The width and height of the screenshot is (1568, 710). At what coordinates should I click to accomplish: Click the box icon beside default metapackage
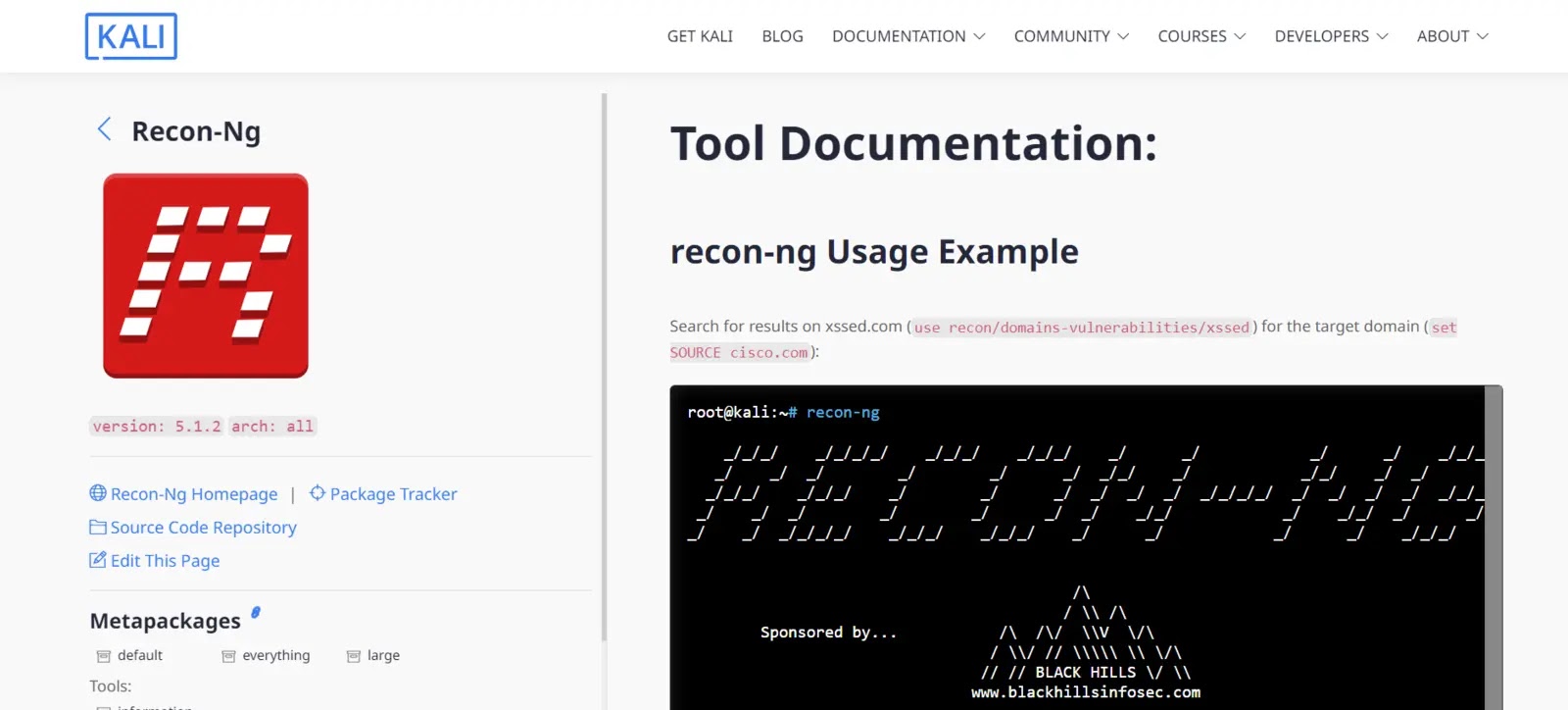pos(103,656)
